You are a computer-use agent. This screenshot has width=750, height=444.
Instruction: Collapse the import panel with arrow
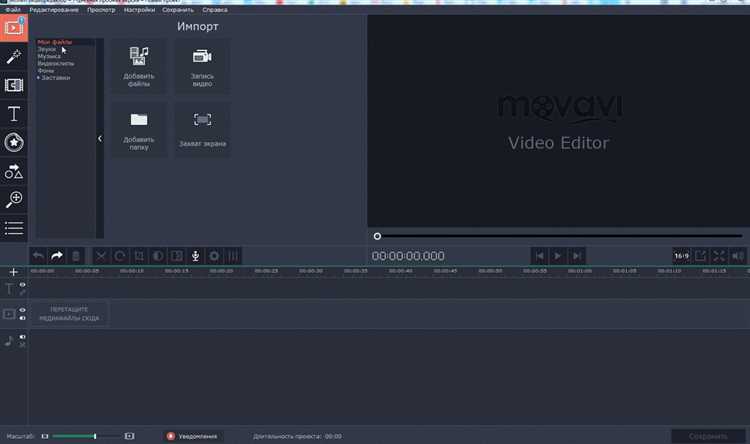[x=100, y=139]
